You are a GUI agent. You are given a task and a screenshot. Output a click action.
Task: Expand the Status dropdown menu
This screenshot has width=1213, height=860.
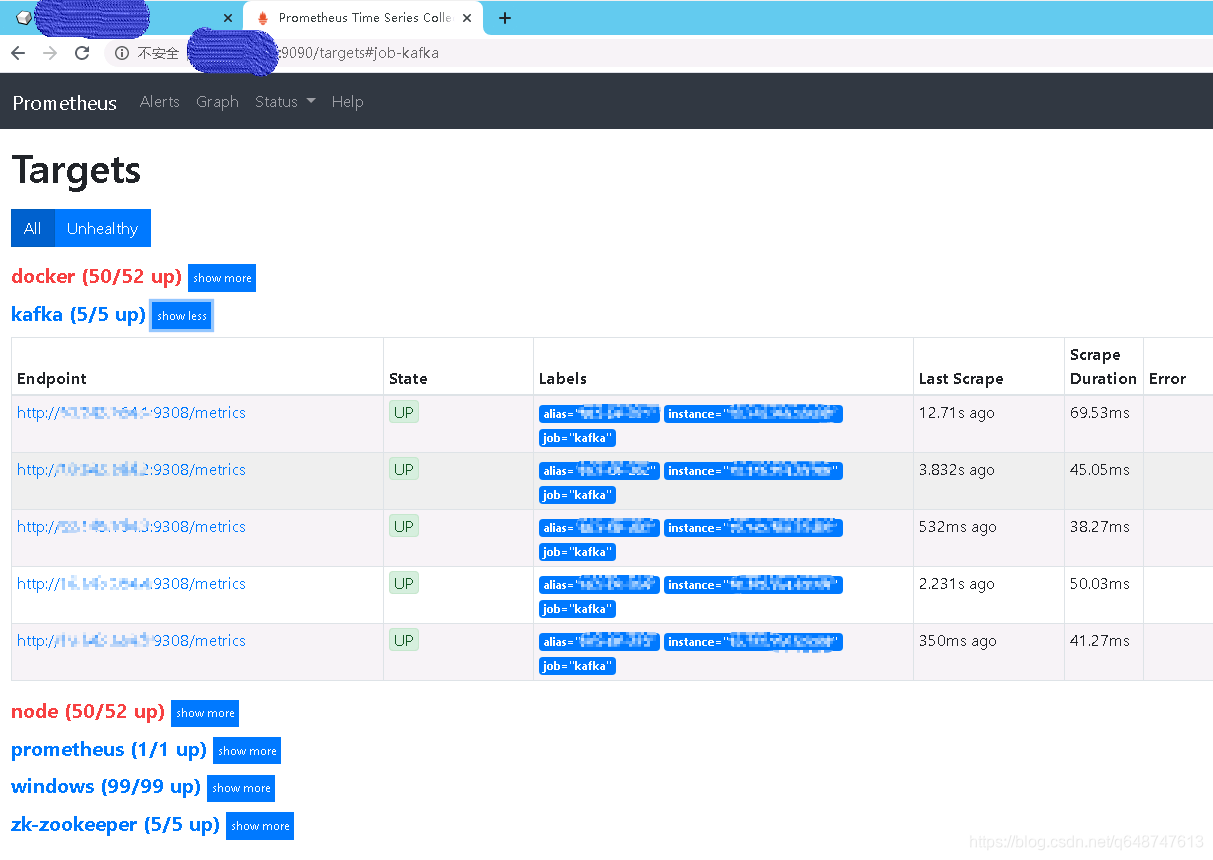coord(285,102)
